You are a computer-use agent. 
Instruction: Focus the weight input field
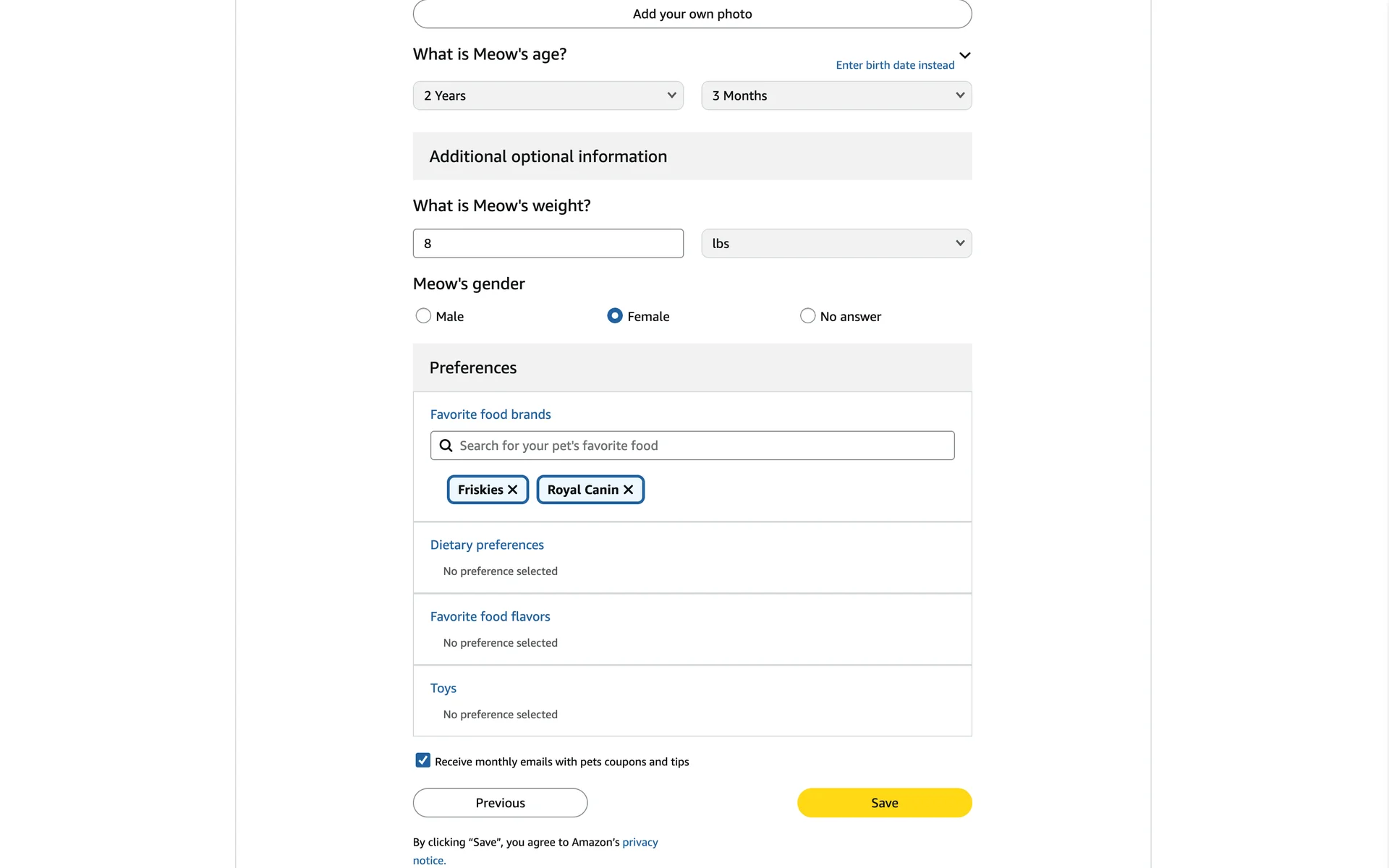548,244
